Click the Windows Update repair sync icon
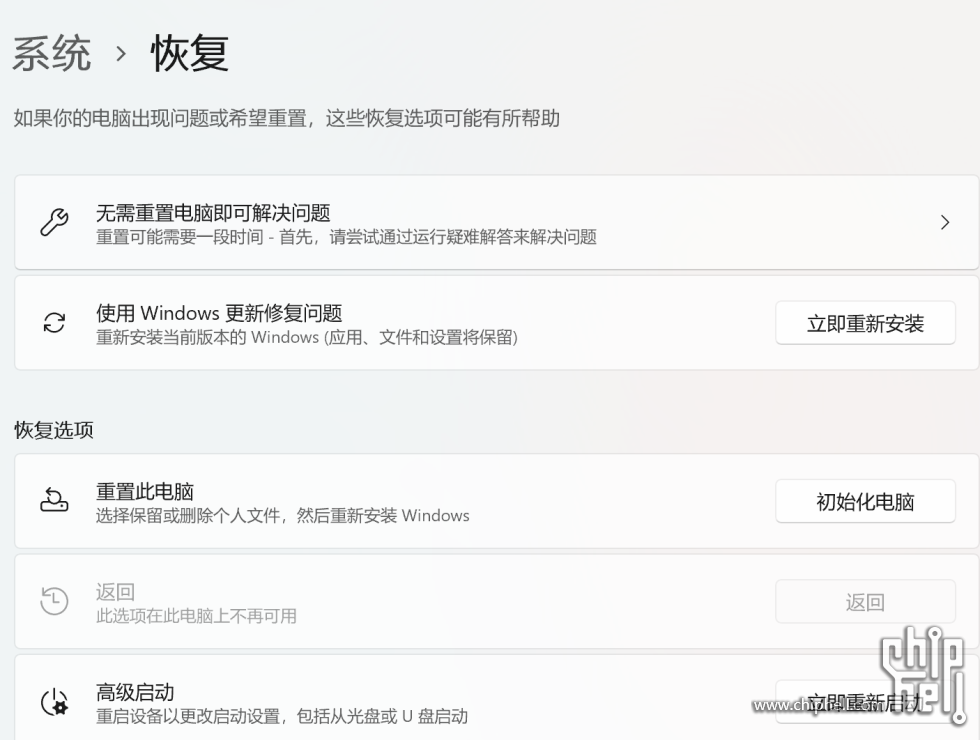Image resolution: width=980 pixels, height=740 pixels. (54, 322)
